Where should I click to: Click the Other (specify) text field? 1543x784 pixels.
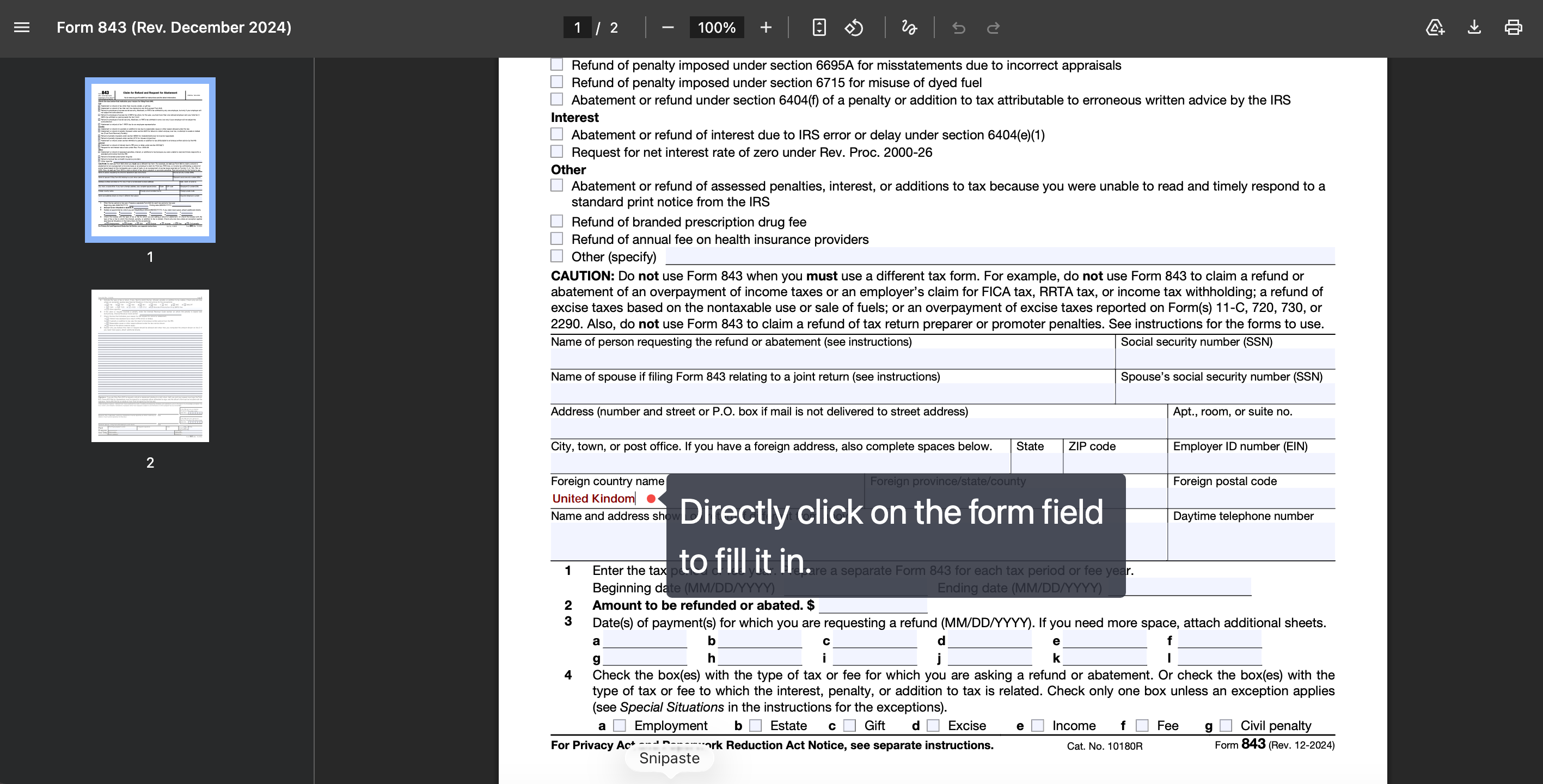(x=1000, y=256)
